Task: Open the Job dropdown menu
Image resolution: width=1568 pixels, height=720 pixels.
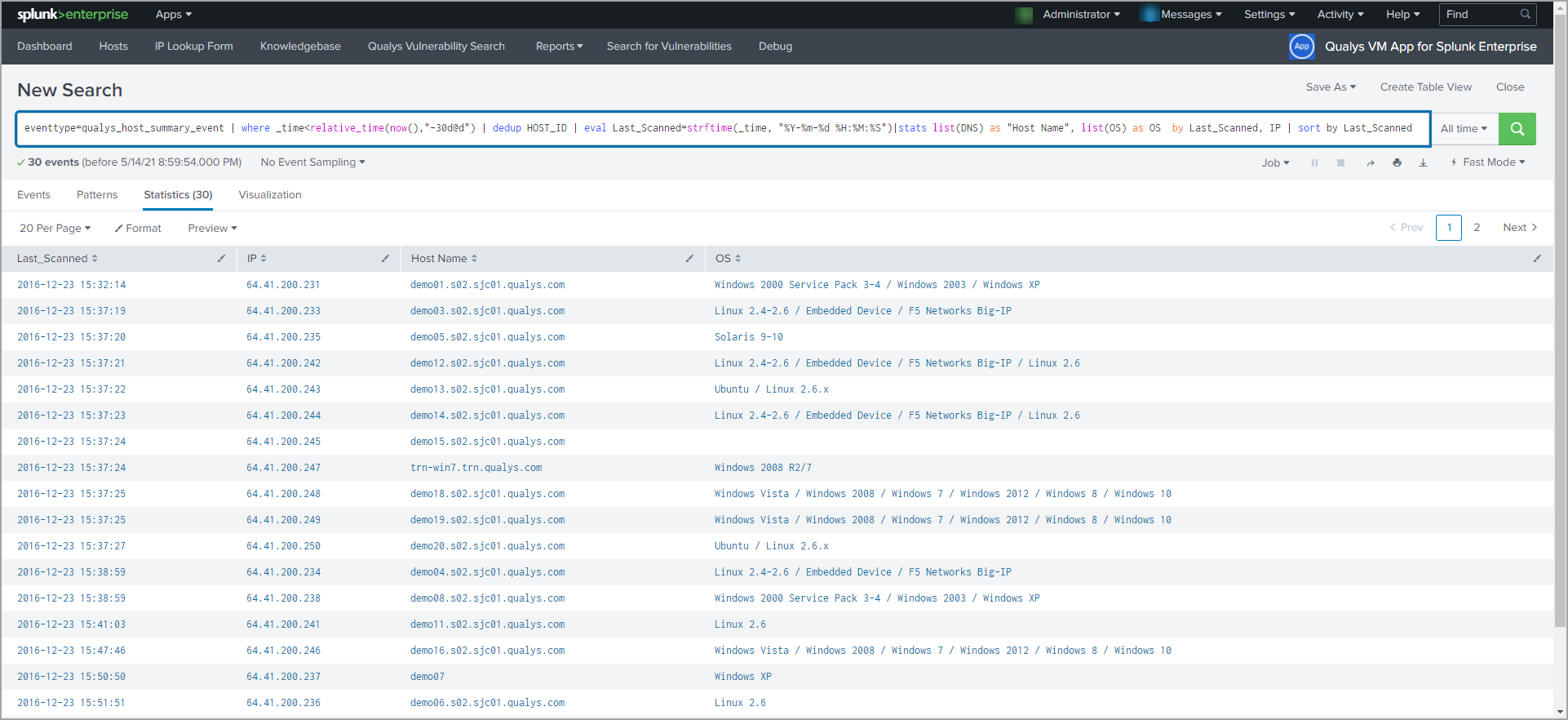Action: click(x=1275, y=163)
